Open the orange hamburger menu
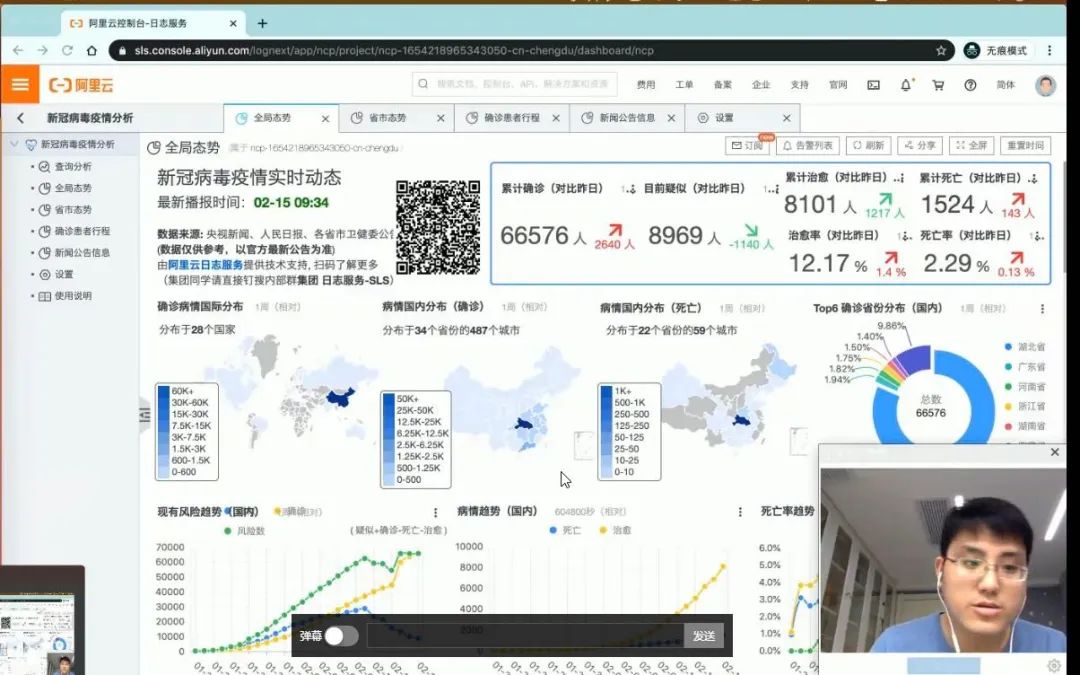1080x675 pixels. point(20,84)
